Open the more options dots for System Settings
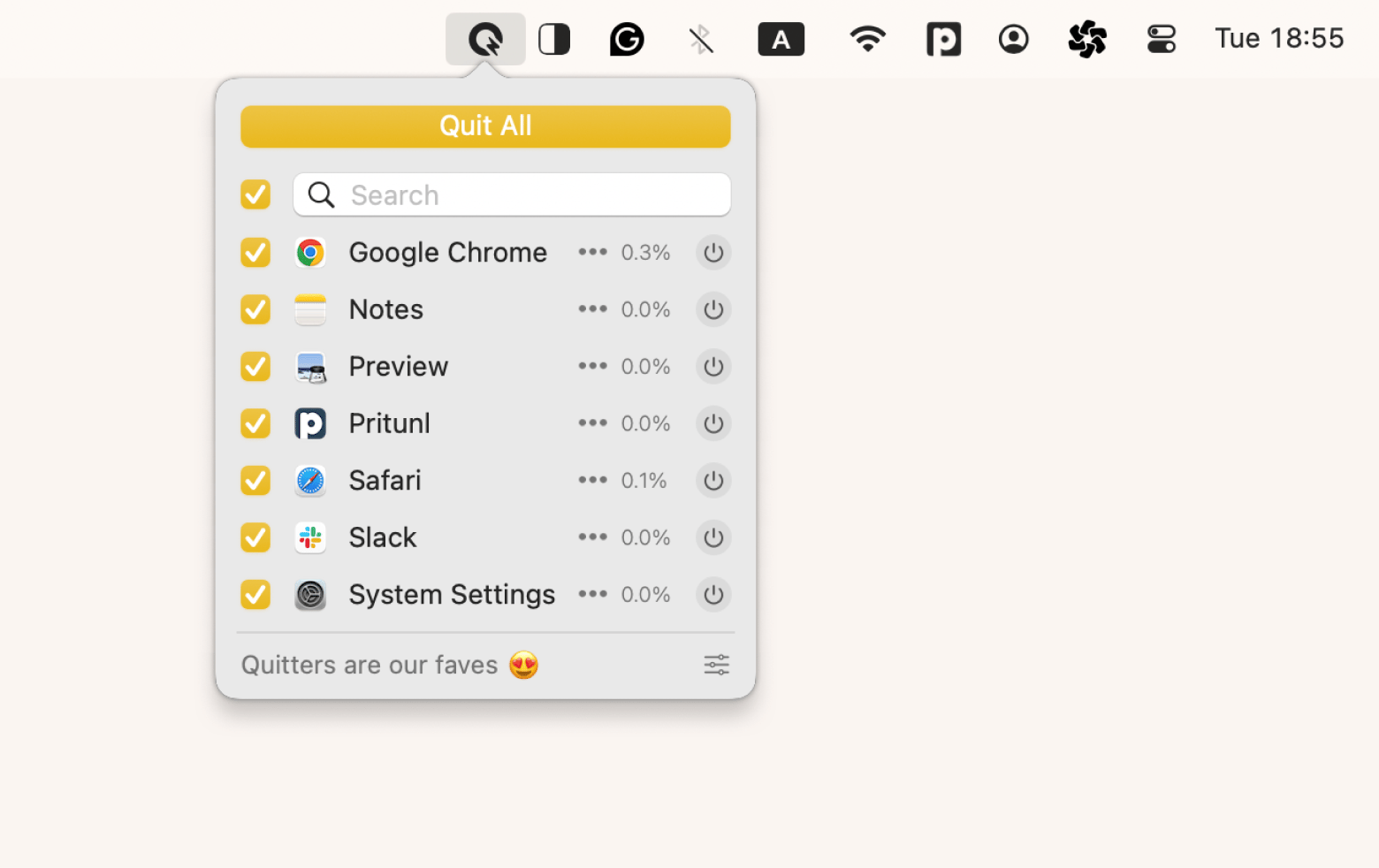 pyautogui.click(x=592, y=594)
